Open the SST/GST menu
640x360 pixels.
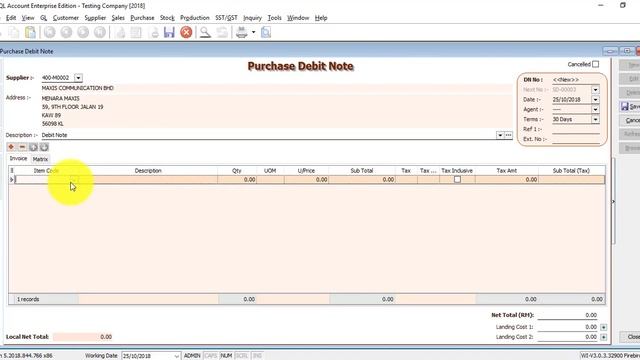226,18
